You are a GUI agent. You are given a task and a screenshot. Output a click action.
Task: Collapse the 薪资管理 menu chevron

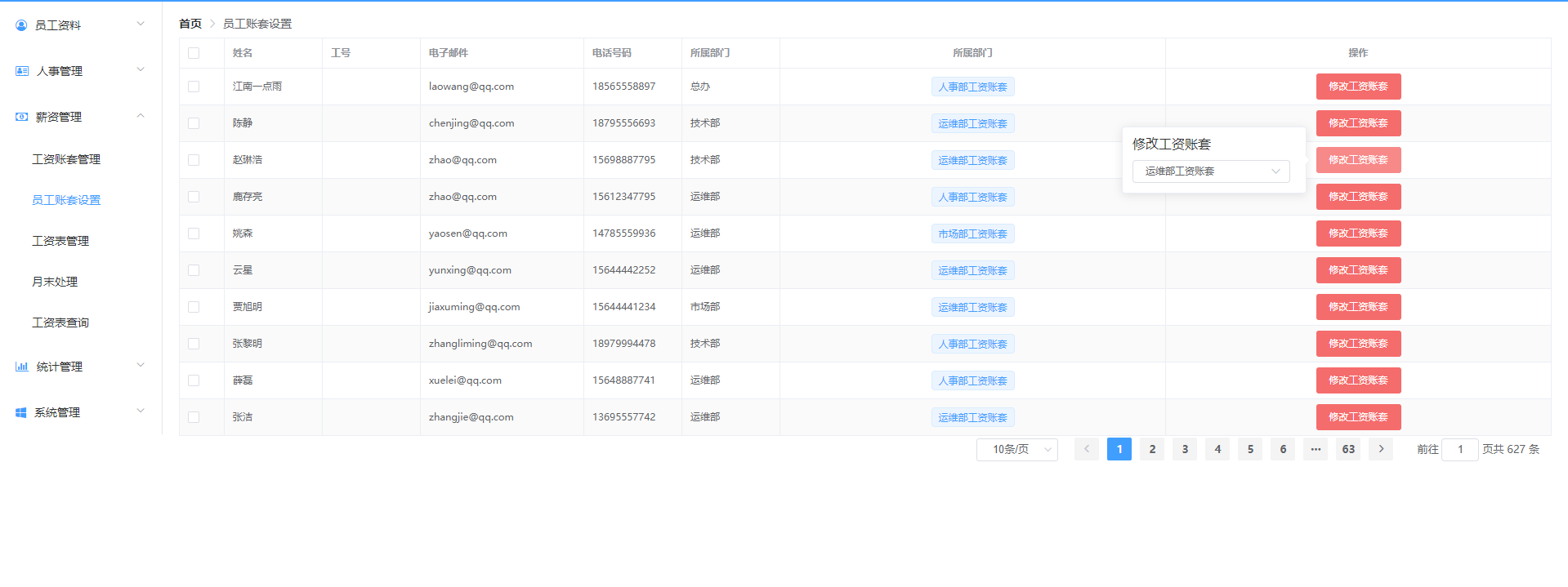pos(141,116)
